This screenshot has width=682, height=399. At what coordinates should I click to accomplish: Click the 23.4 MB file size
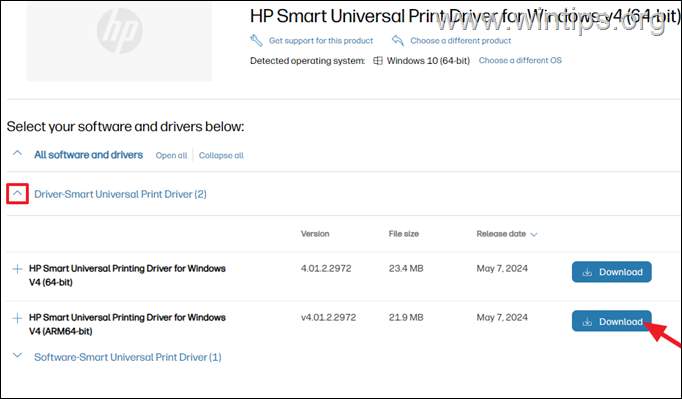click(x=406, y=268)
